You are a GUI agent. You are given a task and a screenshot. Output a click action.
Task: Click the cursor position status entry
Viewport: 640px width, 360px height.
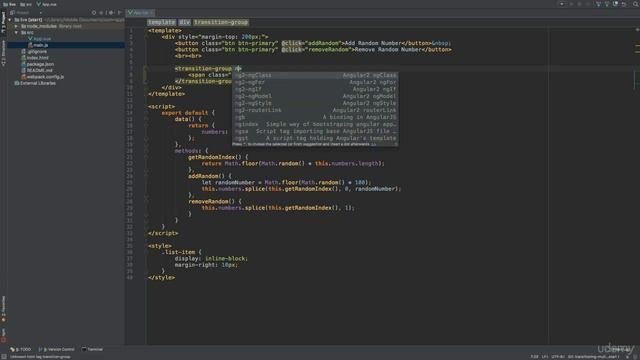tap(534, 357)
